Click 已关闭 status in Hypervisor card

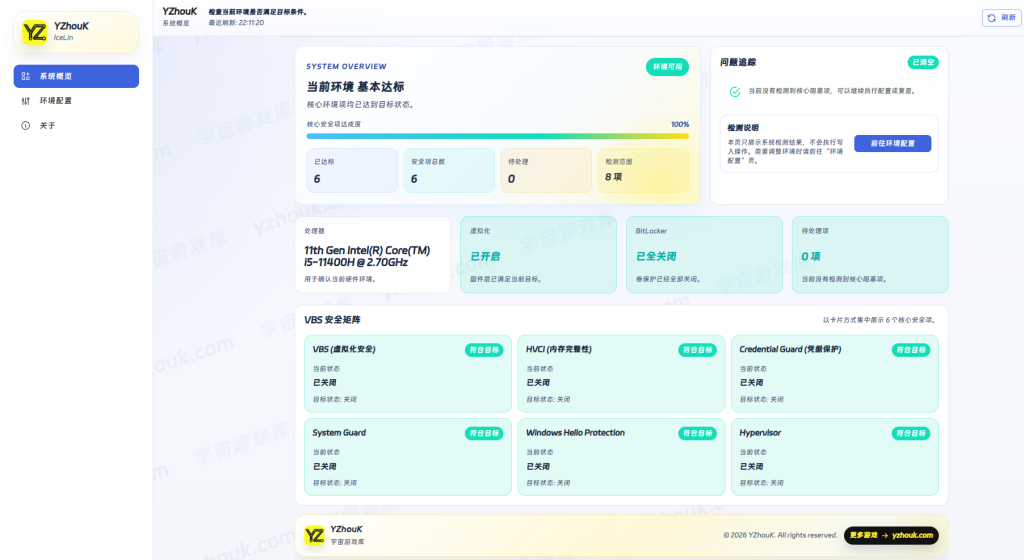tap(751, 467)
